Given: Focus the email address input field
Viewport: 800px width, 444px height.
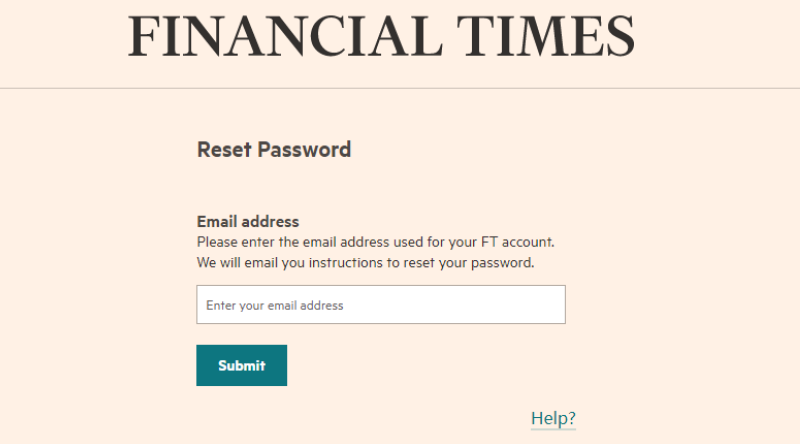Looking at the screenshot, I should click(x=381, y=305).
